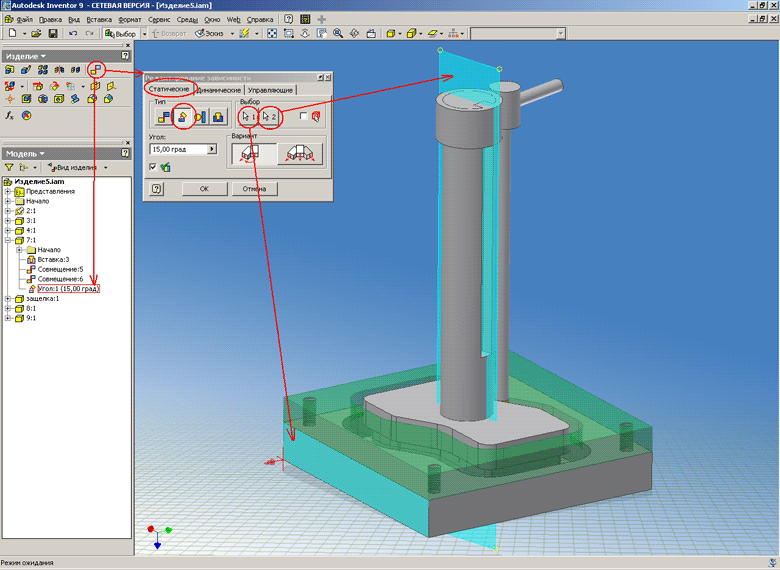Click the Look At toolbar icon

tap(371, 33)
